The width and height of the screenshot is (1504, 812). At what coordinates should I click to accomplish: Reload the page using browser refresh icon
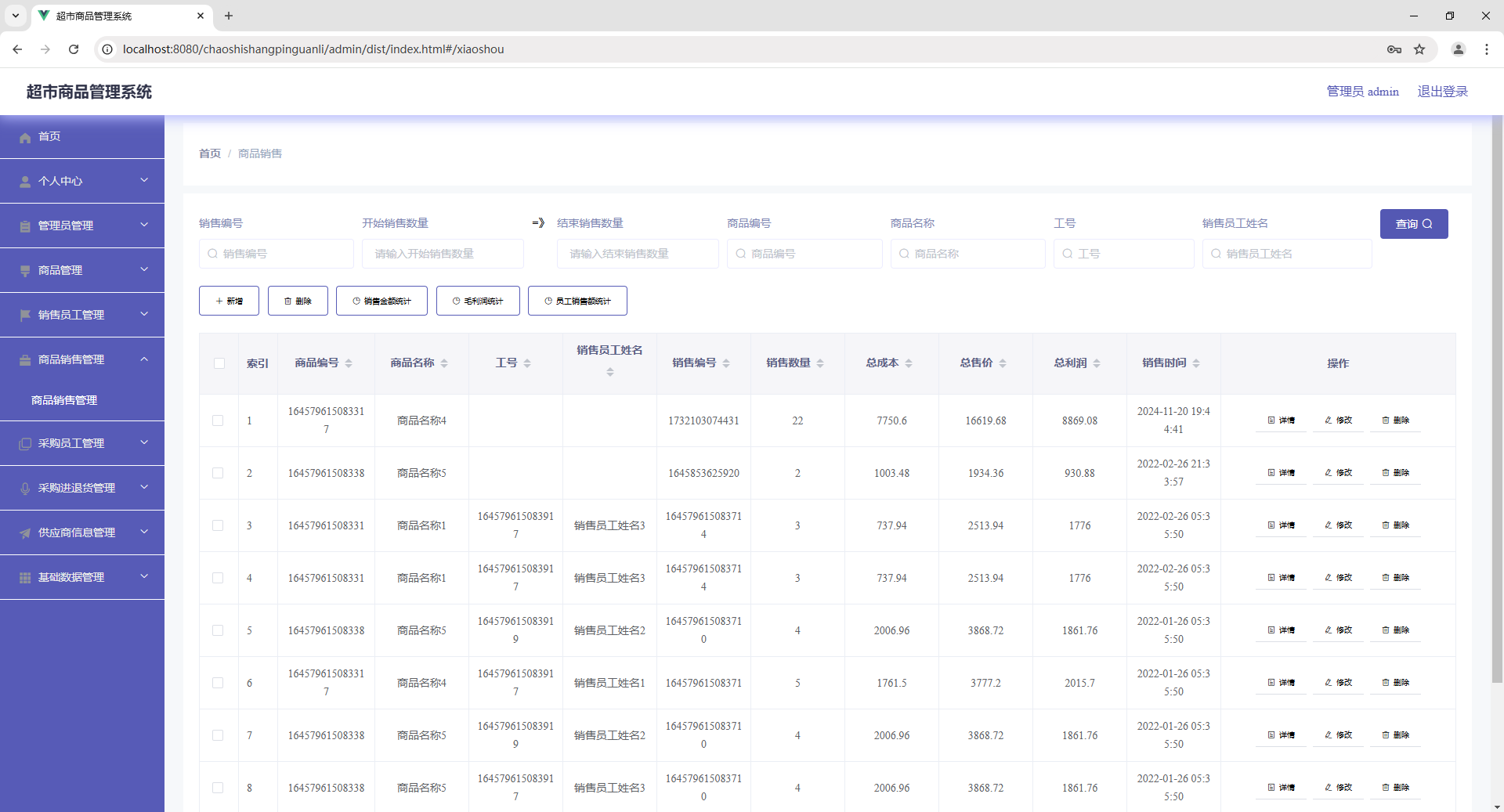74,49
